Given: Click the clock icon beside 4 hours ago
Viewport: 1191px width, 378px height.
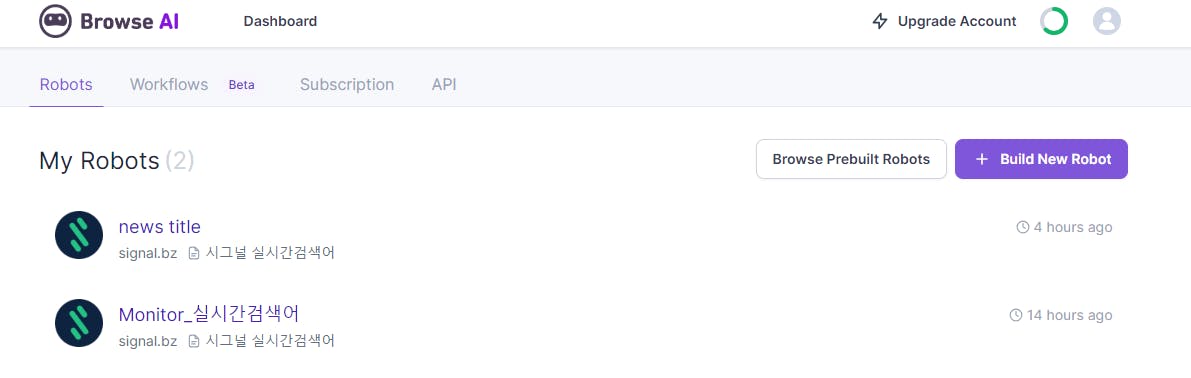Looking at the screenshot, I should [1022, 227].
